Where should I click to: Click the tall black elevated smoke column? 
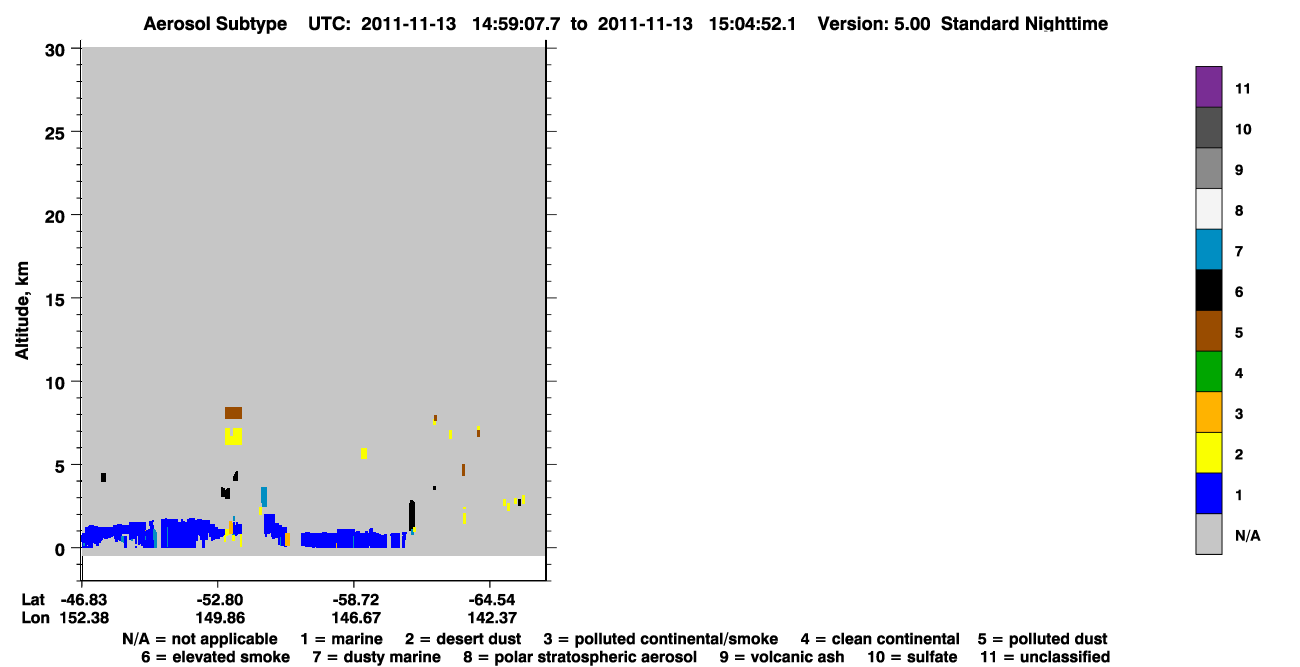point(412,515)
